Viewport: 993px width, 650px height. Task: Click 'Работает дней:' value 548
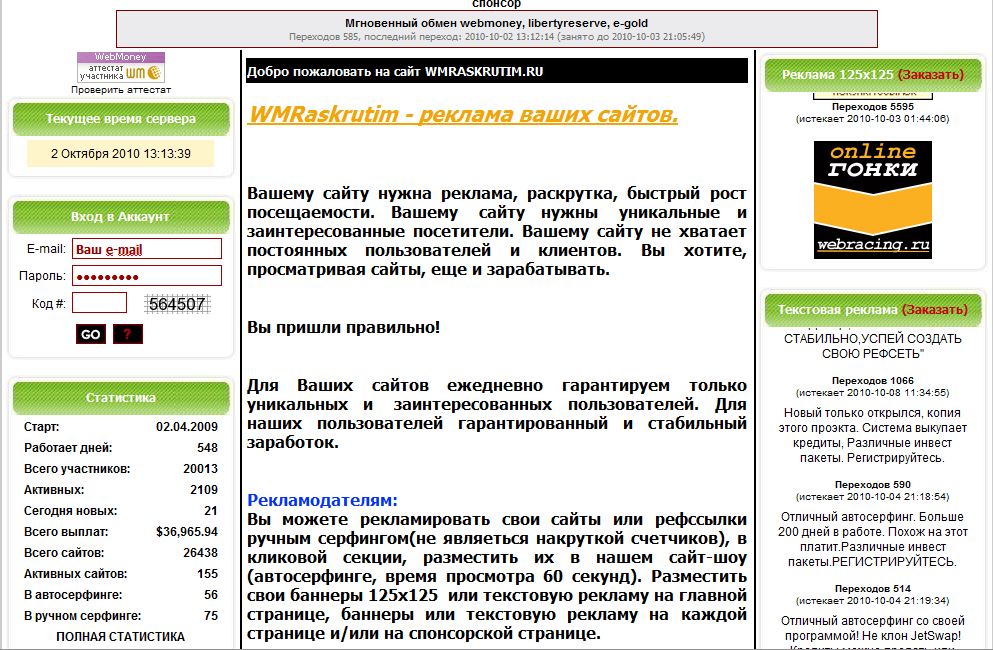click(207, 448)
